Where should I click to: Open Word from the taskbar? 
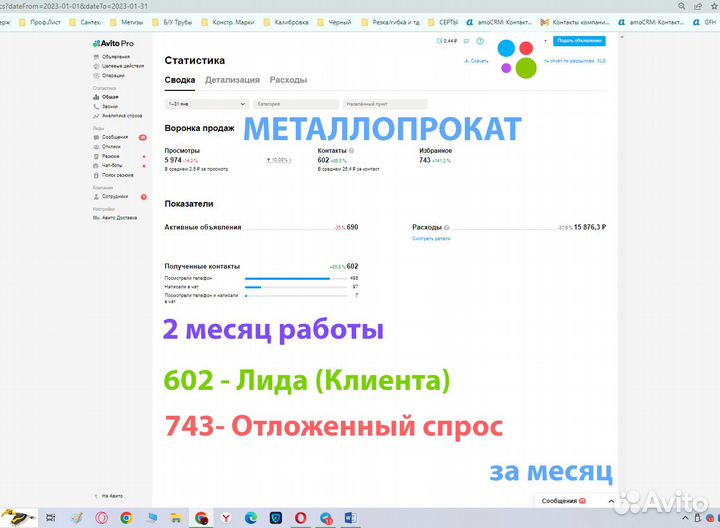(350, 518)
